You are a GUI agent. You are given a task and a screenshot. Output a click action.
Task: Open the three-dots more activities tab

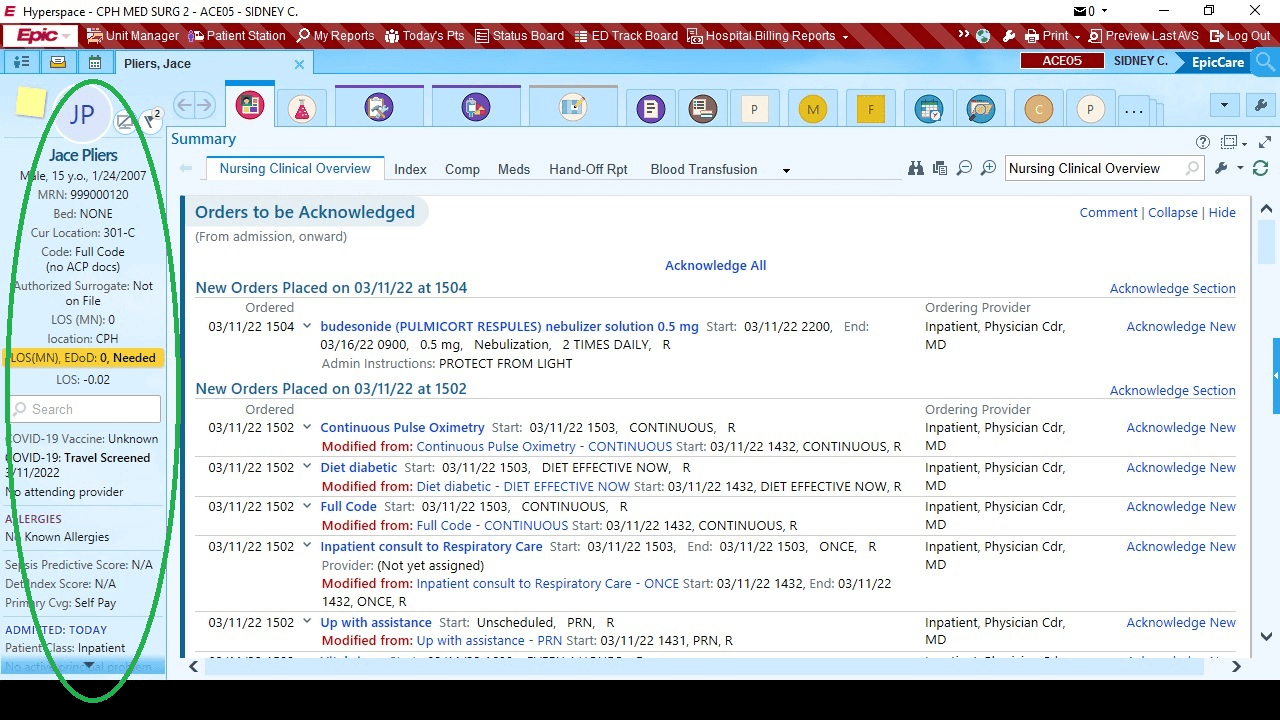pyautogui.click(x=1133, y=110)
